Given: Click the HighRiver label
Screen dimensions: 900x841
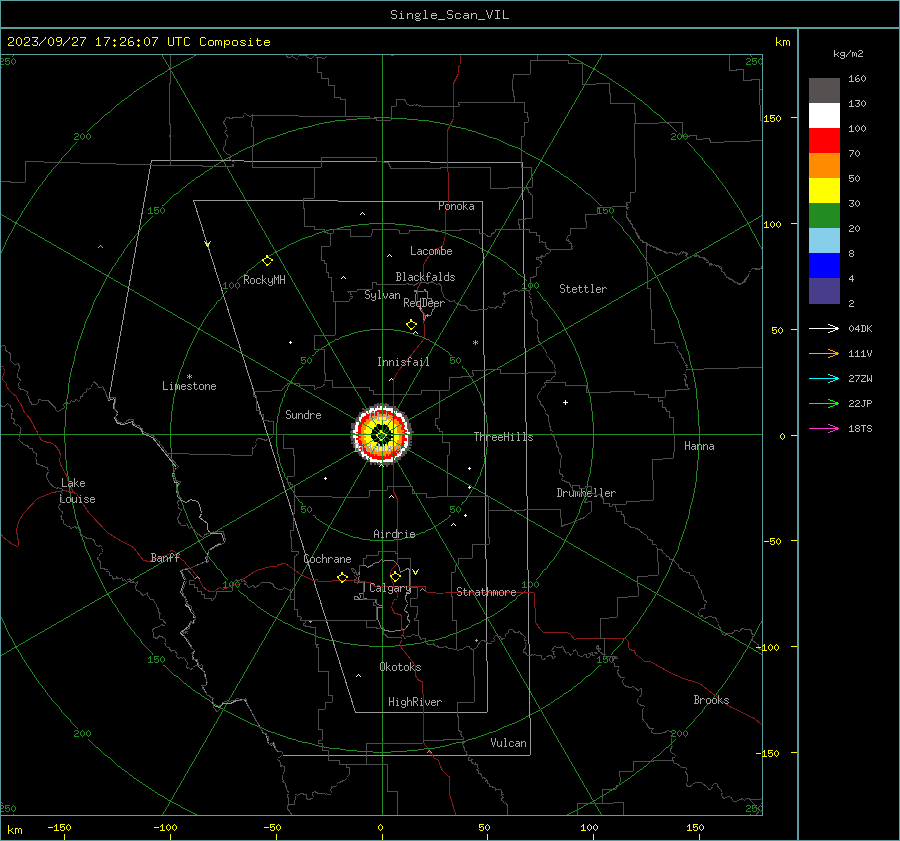Looking at the screenshot, I should 415,702.
